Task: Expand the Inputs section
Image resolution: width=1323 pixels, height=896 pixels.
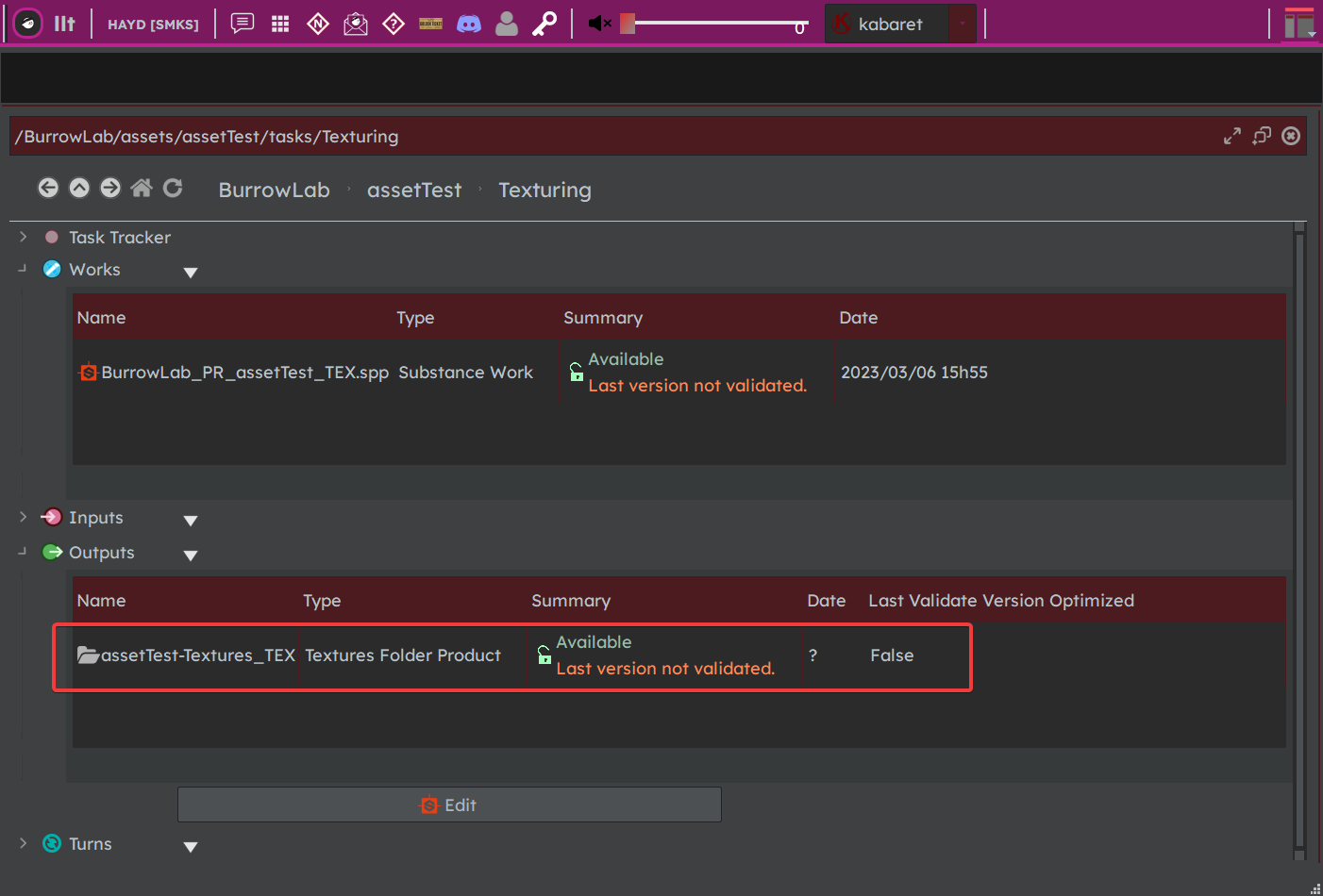Action: pyautogui.click(x=24, y=517)
